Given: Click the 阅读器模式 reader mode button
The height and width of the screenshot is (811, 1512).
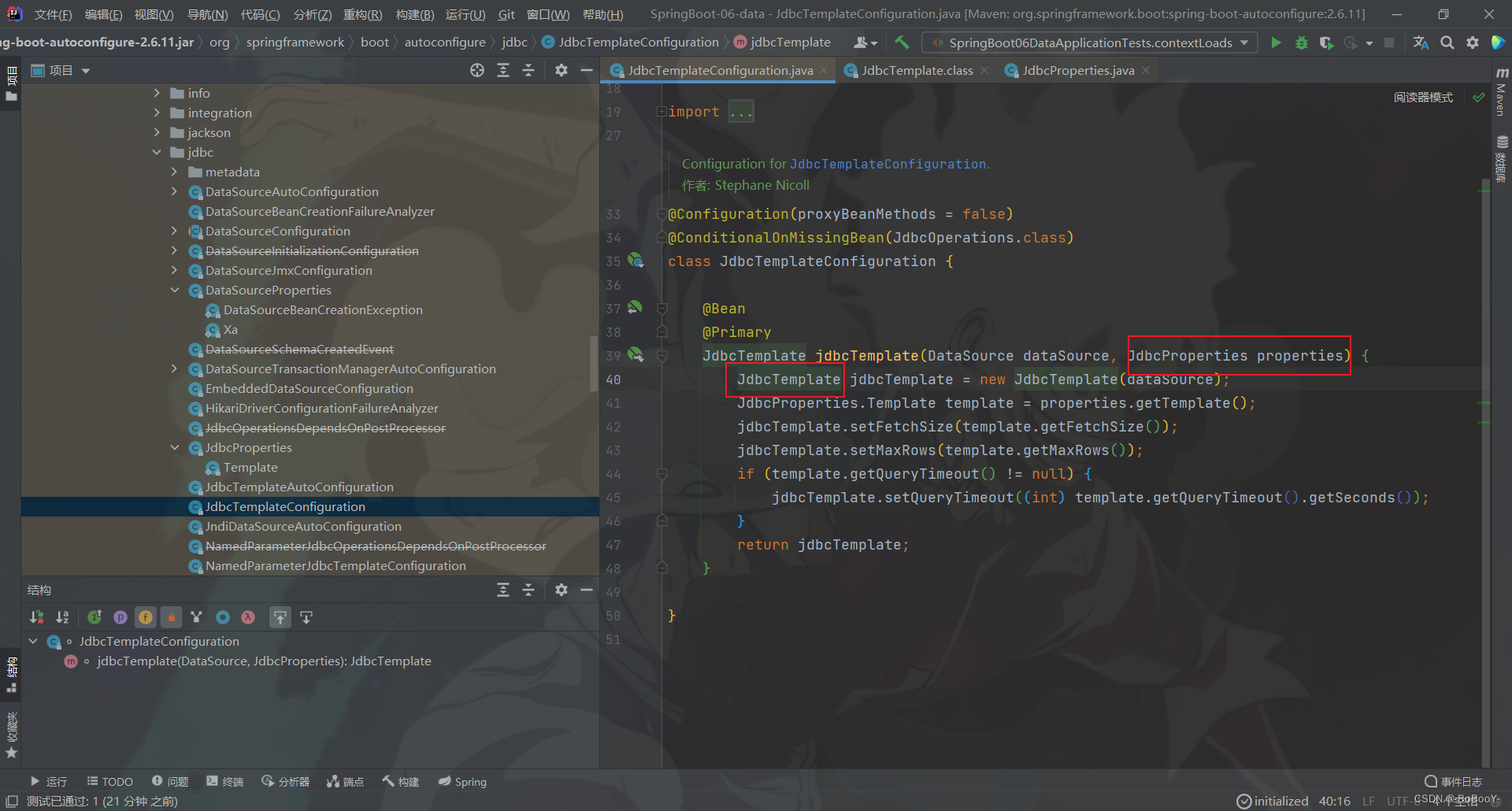Looking at the screenshot, I should pyautogui.click(x=1423, y=98).
